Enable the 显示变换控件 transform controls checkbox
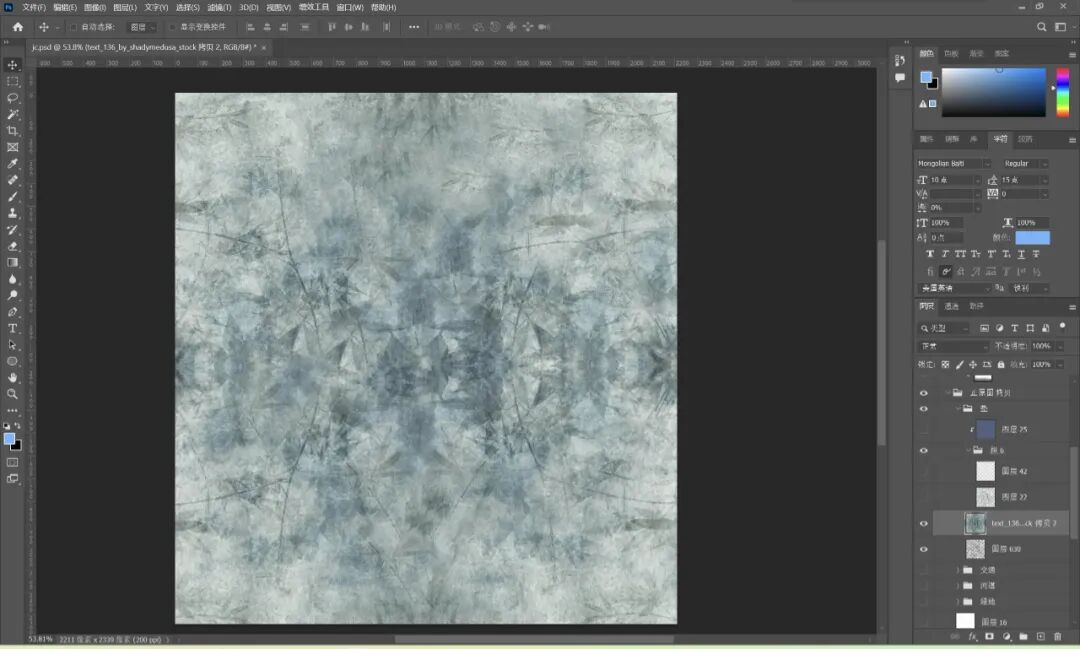 172,27
